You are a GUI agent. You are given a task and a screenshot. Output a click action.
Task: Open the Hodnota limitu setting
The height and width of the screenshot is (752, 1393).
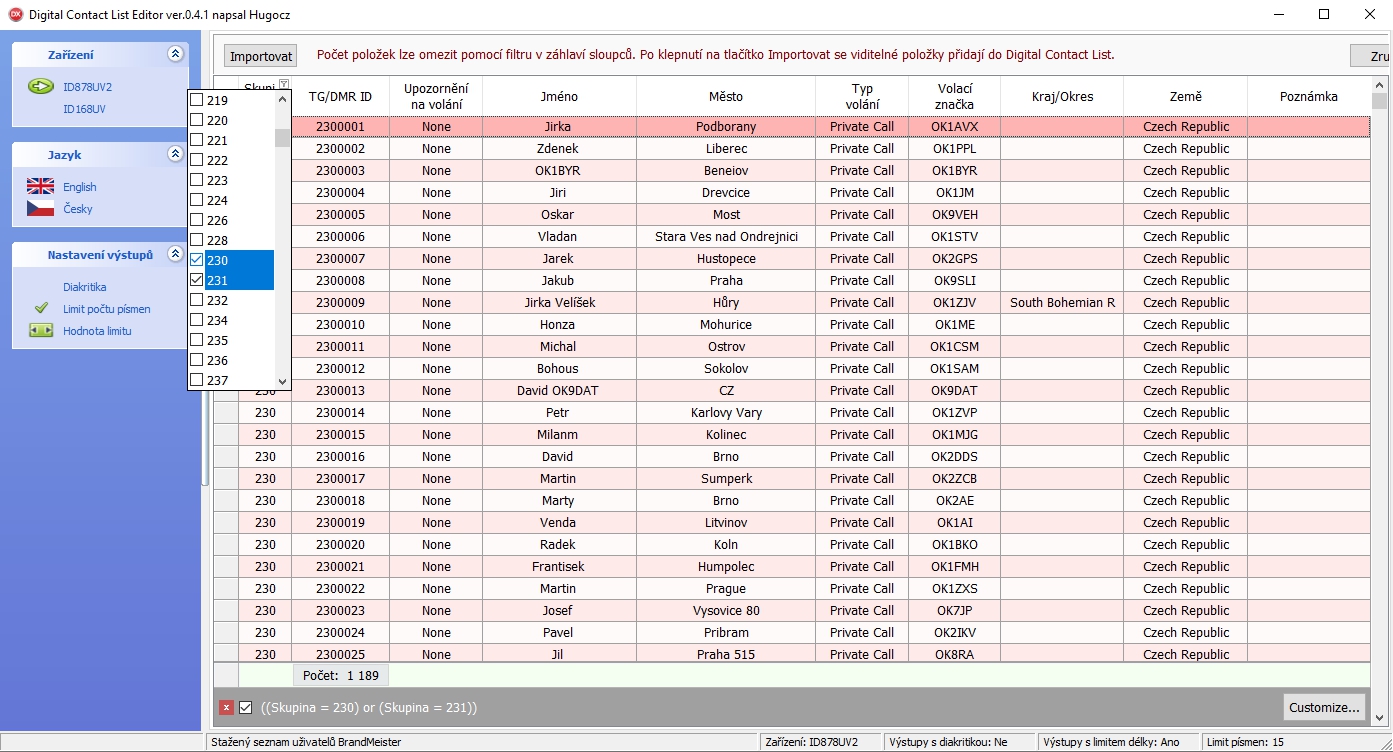pos(97,331)
